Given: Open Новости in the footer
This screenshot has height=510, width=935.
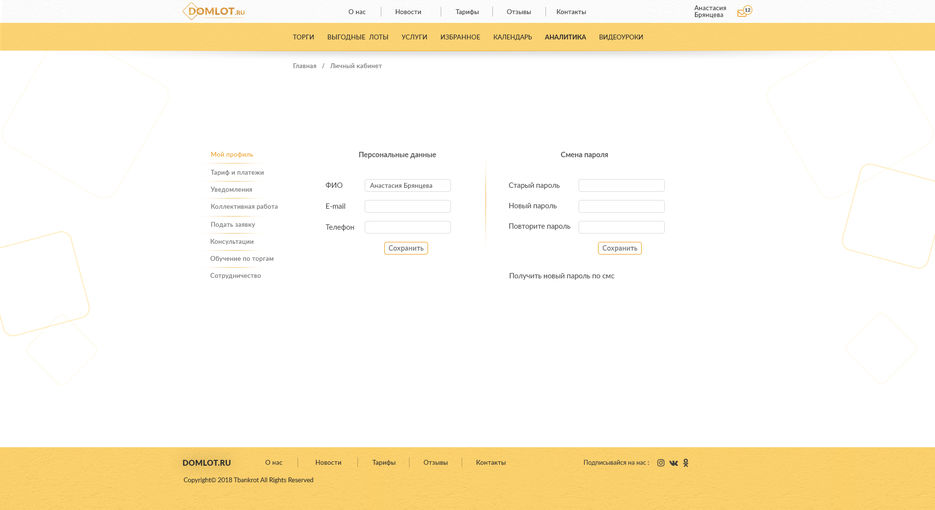Looking at the screenshot, I should [328, 463].
